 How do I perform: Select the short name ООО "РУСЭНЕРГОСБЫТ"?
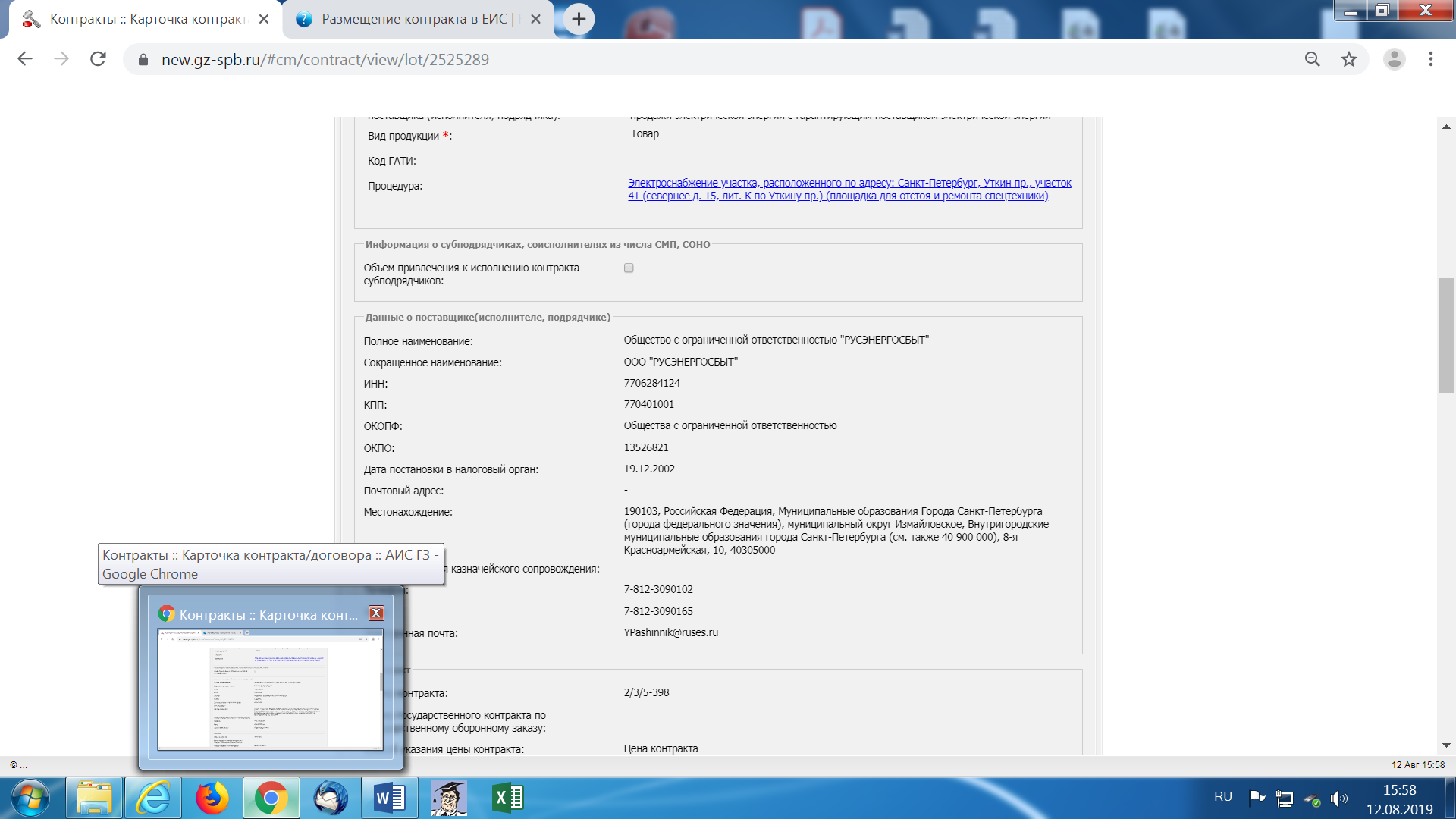coord(681,362)
